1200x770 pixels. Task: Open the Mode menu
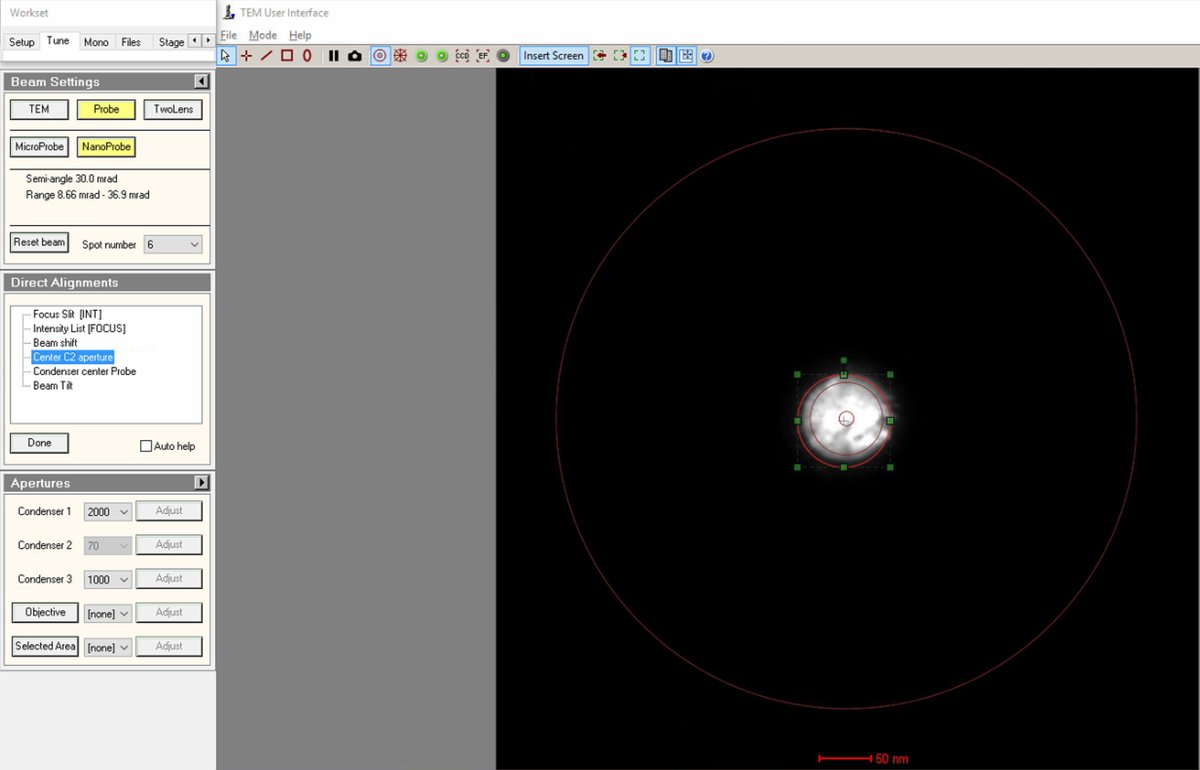[x=262, y=35]
